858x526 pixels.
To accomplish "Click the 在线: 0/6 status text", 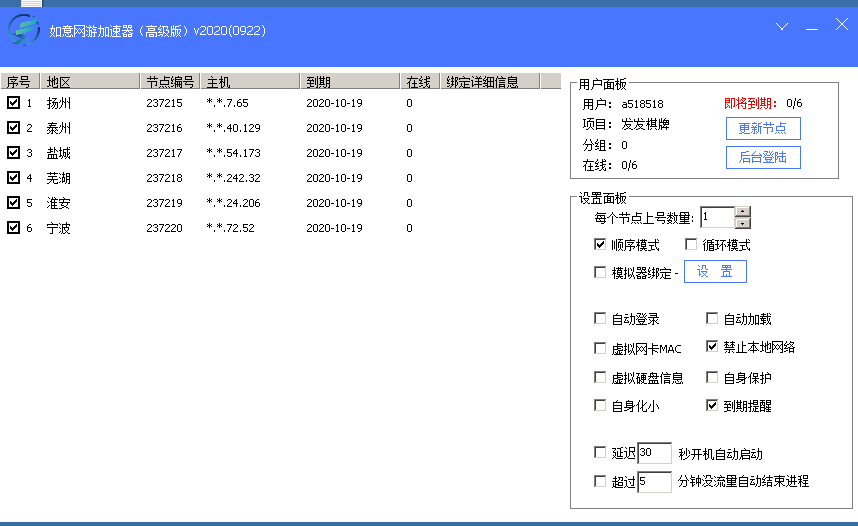I will point(610,165).
